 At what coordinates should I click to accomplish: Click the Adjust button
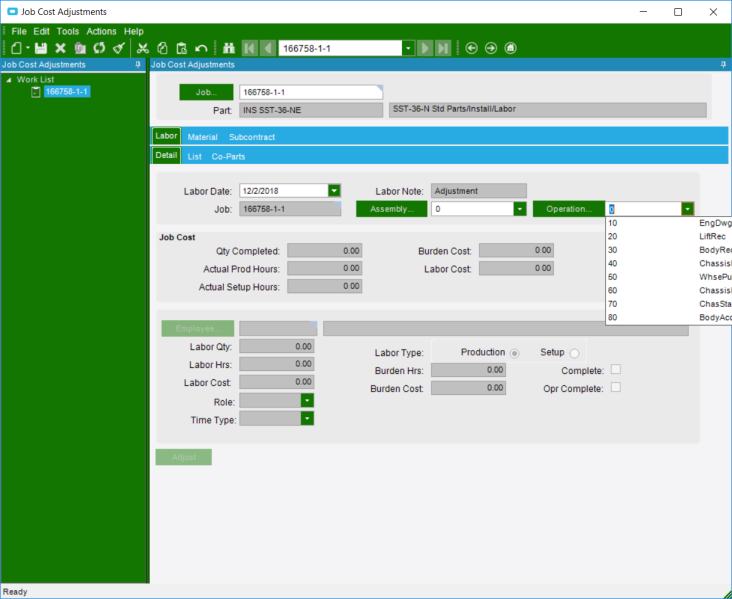point(183,457)
